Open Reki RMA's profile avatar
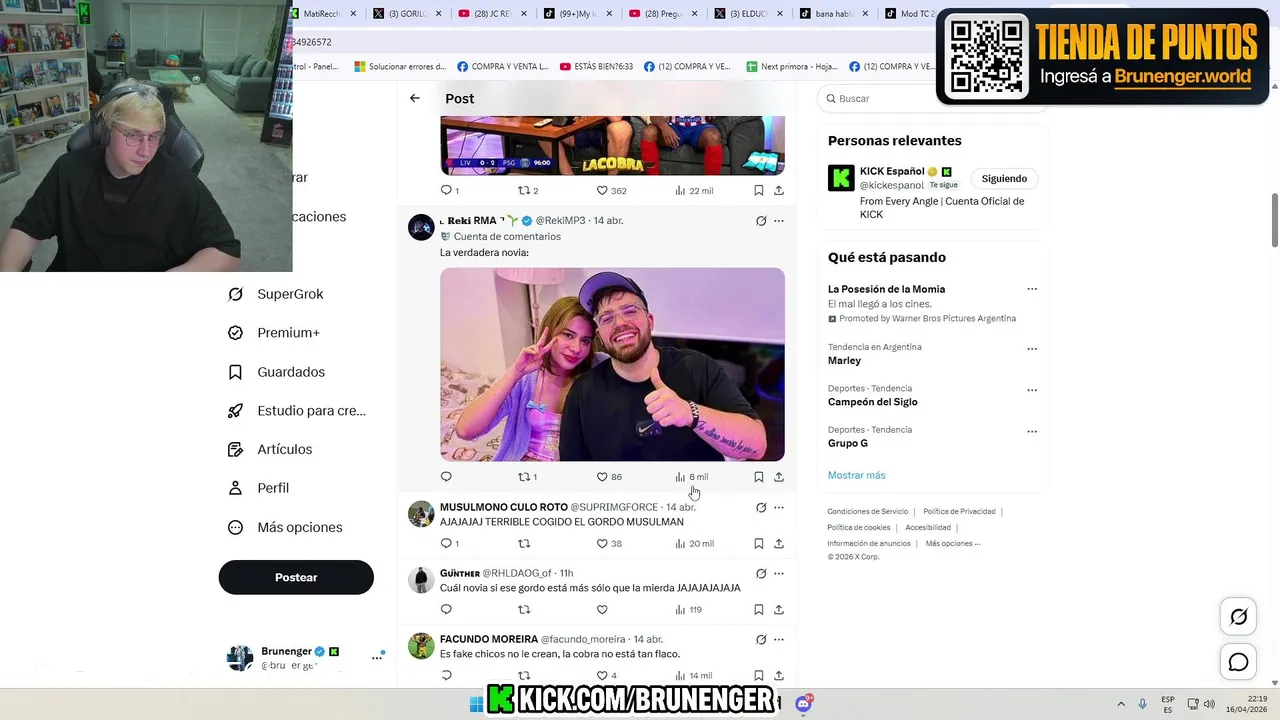The image size is (1280, 720). (x=421, y=227)
